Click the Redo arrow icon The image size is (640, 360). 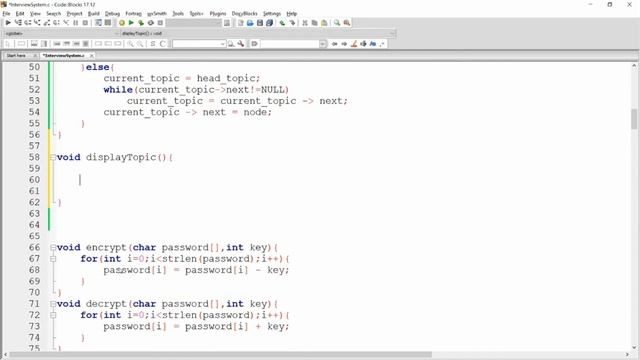[292, 23]
